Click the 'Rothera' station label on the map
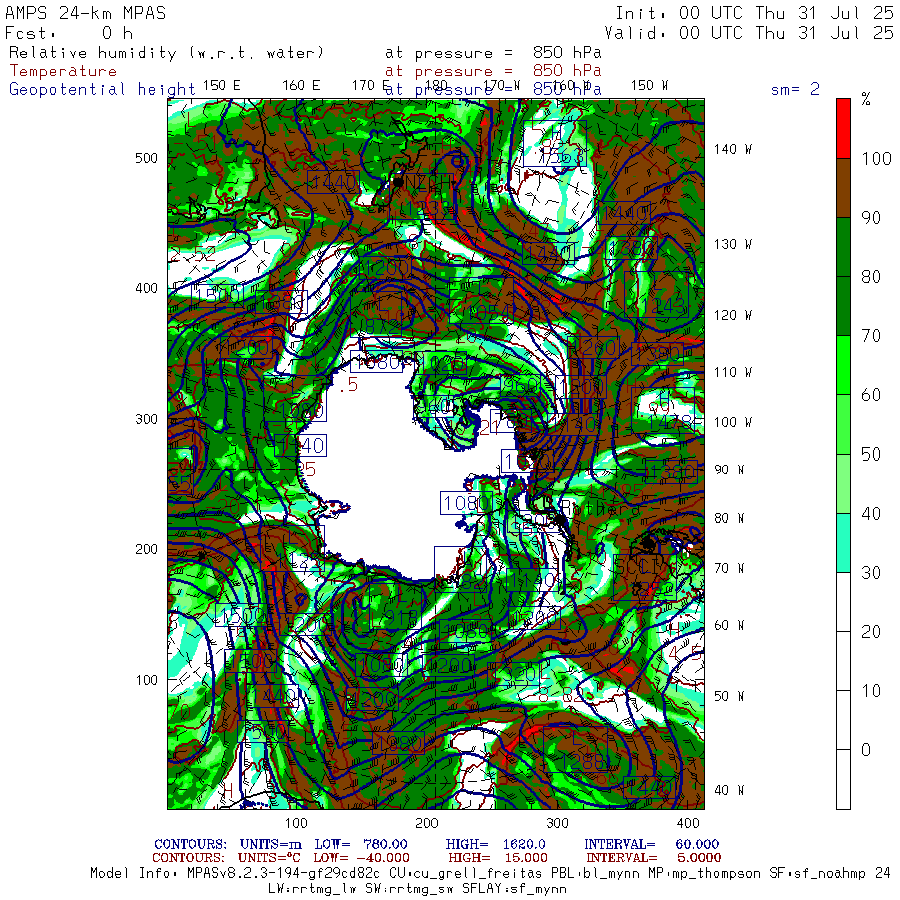The image size is (900, 900). pyautogui.click(x=600, y=507)
